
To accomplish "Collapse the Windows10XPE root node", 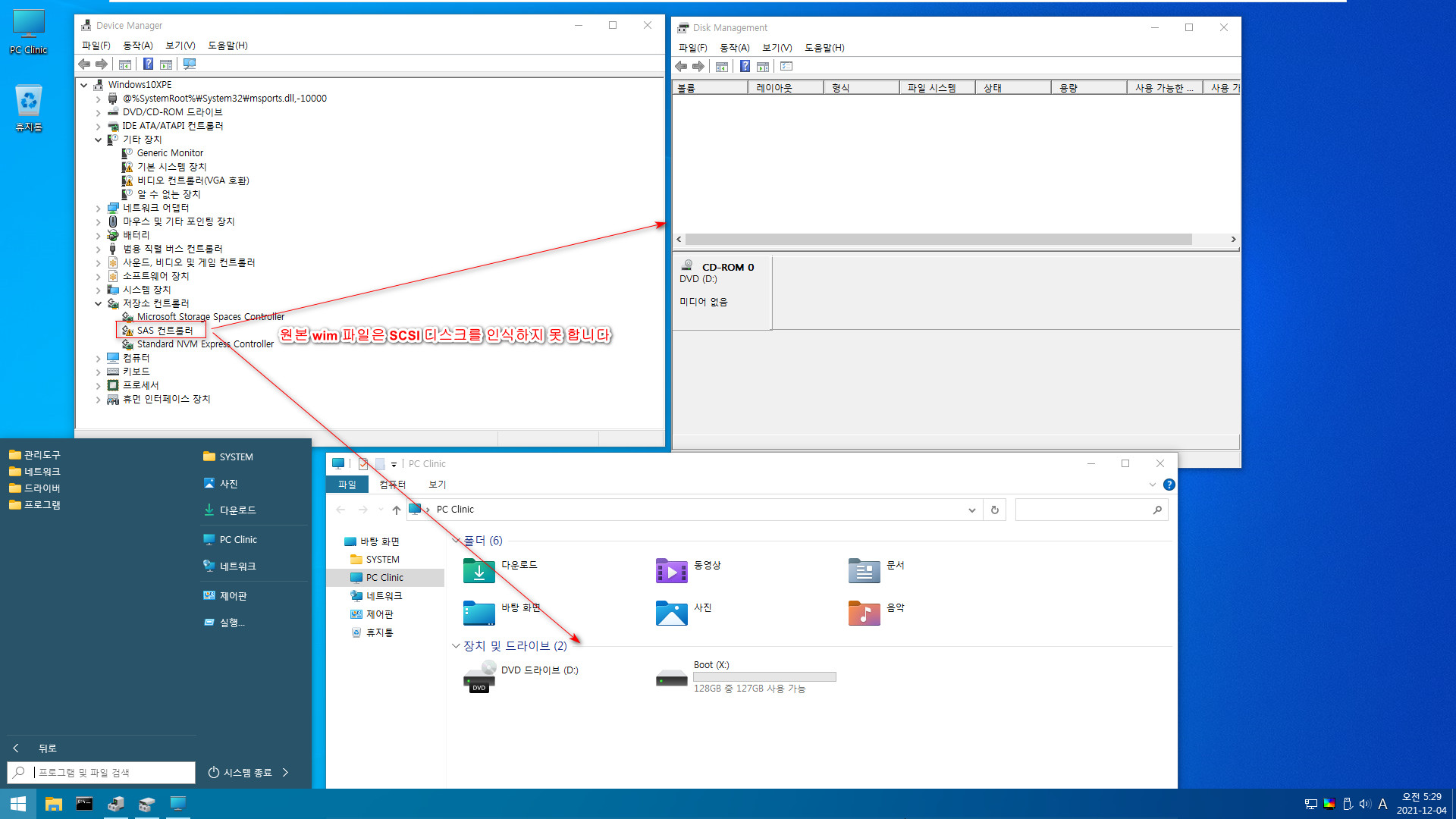I will pos(84,85).
